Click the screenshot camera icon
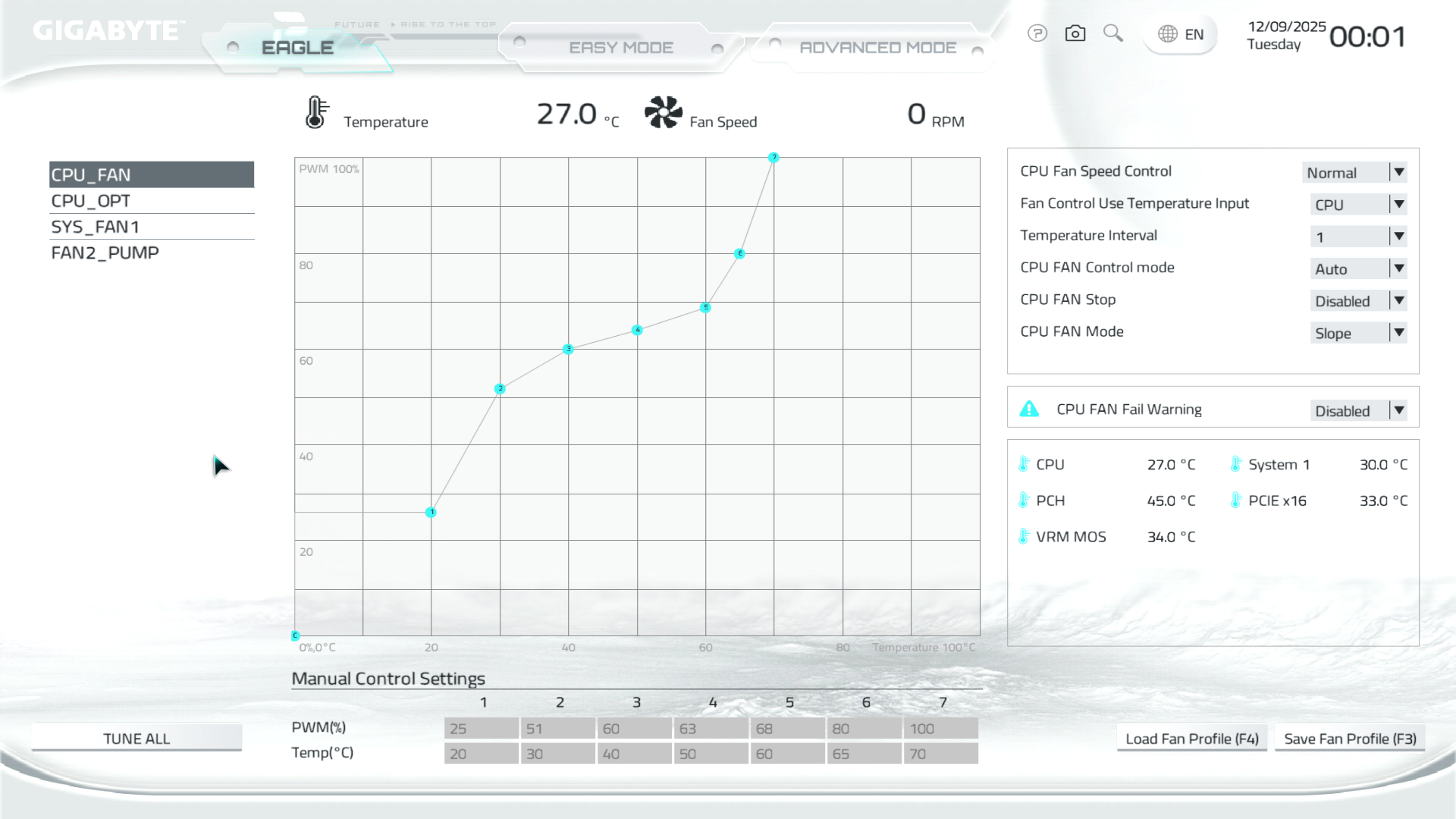This screenshot has width=1456, height=819. (x=1075, y=33)
